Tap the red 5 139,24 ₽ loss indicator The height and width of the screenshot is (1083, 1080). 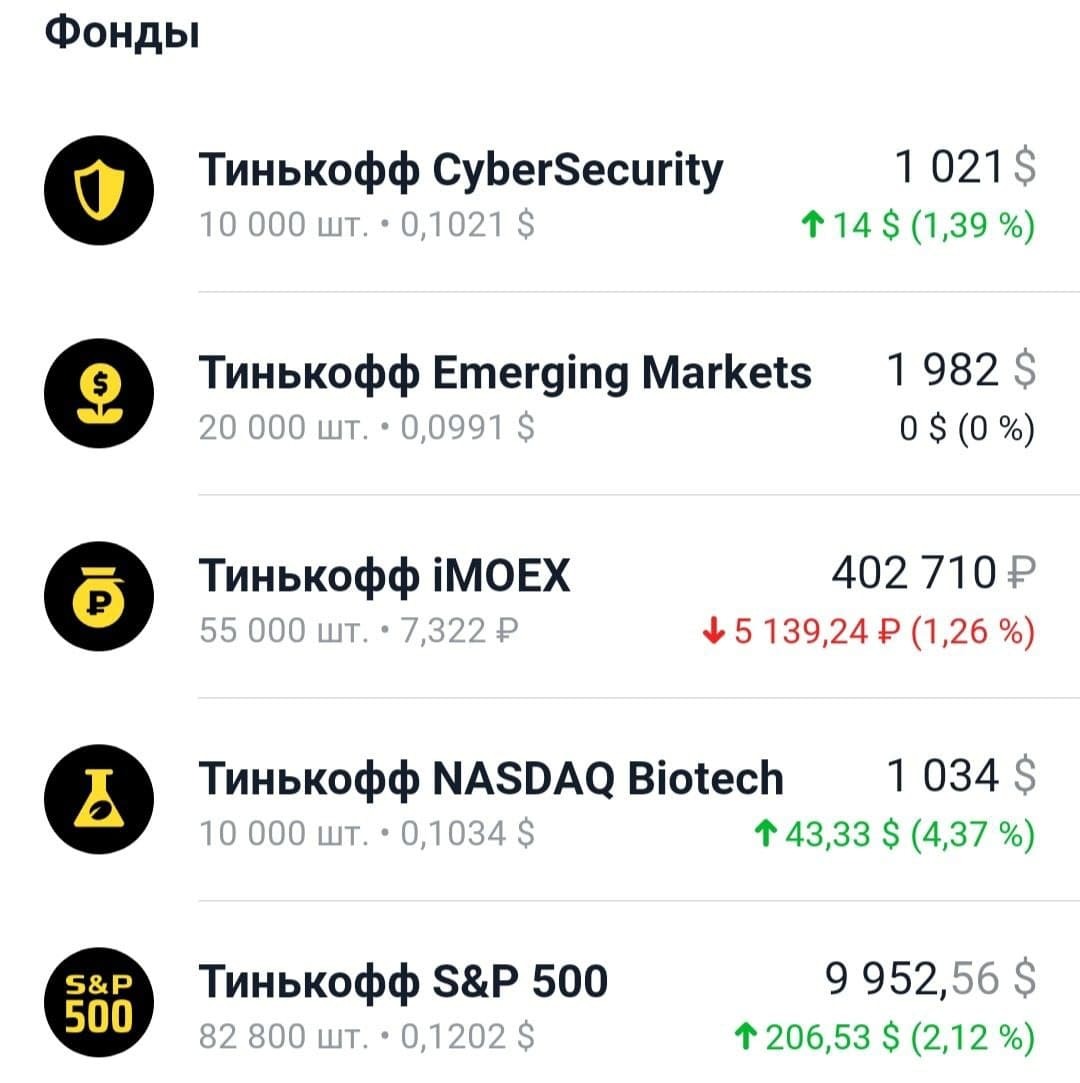[869, 631]
